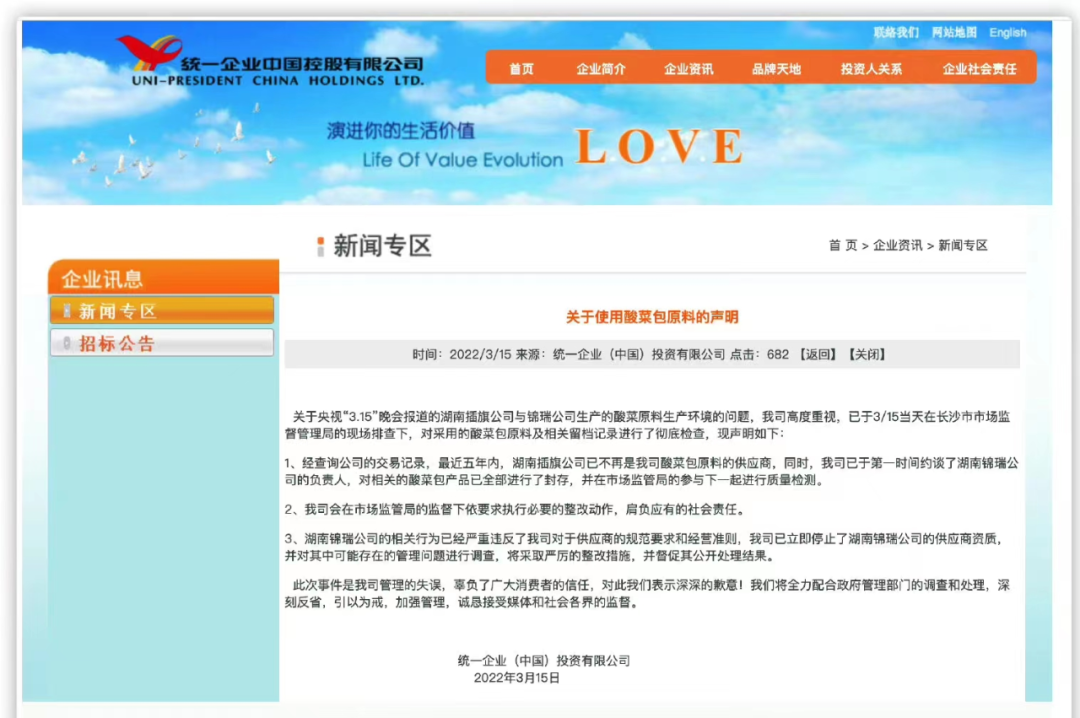Open the 企业简介 navigation menu item
The height and width of the screenshot is (718, 1080).
(601, 69)
